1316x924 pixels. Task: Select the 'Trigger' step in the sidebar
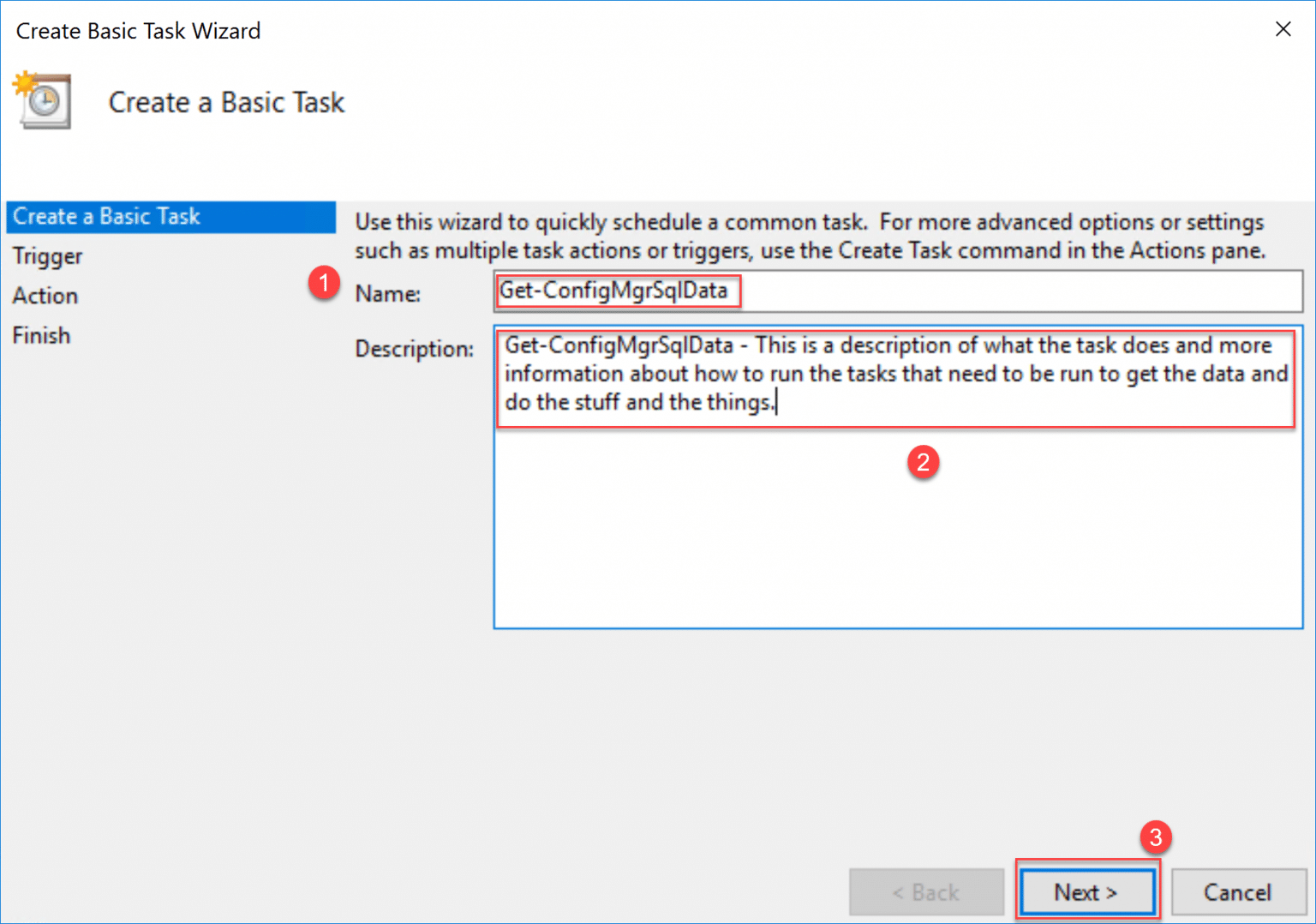click(x=47, y=255)
